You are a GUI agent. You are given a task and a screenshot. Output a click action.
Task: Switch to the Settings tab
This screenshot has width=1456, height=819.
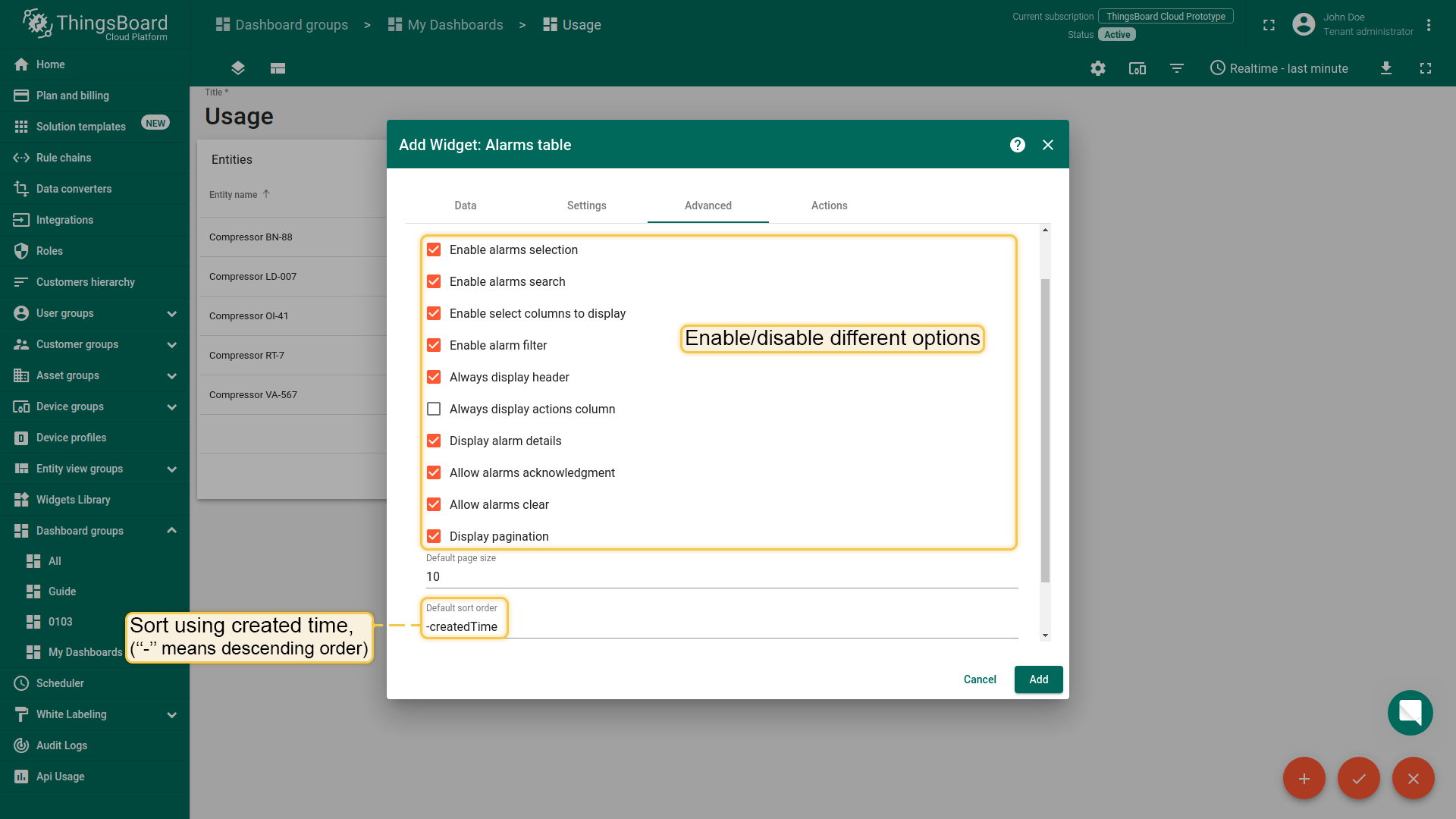[x=586, y=206]
